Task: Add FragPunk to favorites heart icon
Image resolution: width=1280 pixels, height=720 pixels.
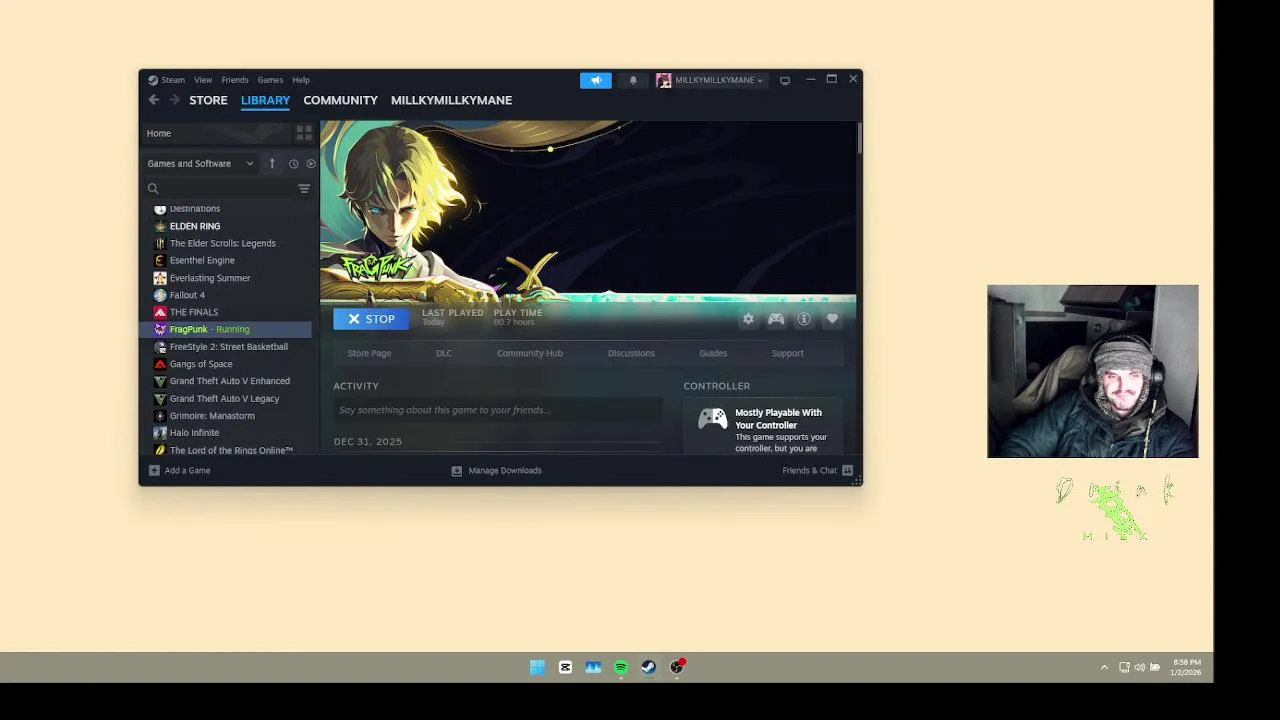Action: 832,319
